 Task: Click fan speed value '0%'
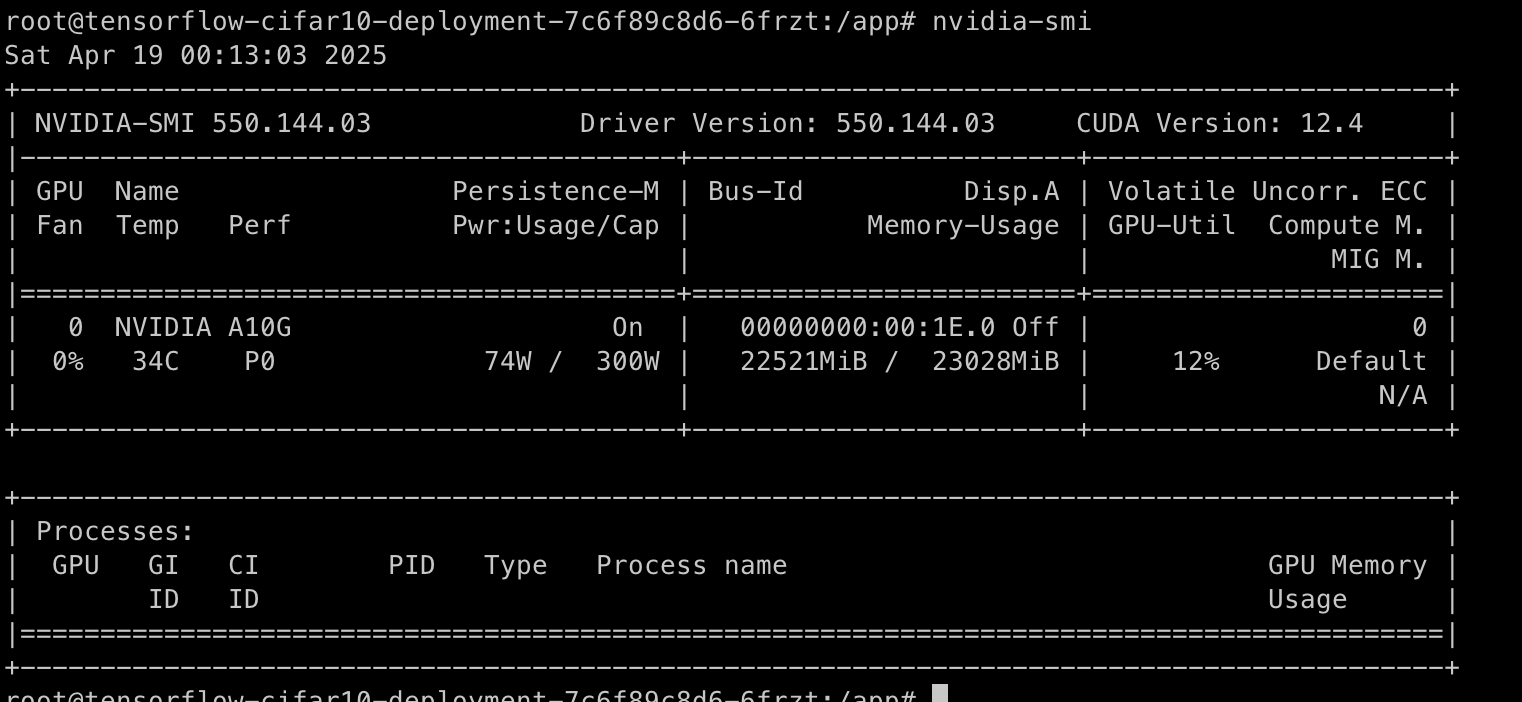click(68, 361)
